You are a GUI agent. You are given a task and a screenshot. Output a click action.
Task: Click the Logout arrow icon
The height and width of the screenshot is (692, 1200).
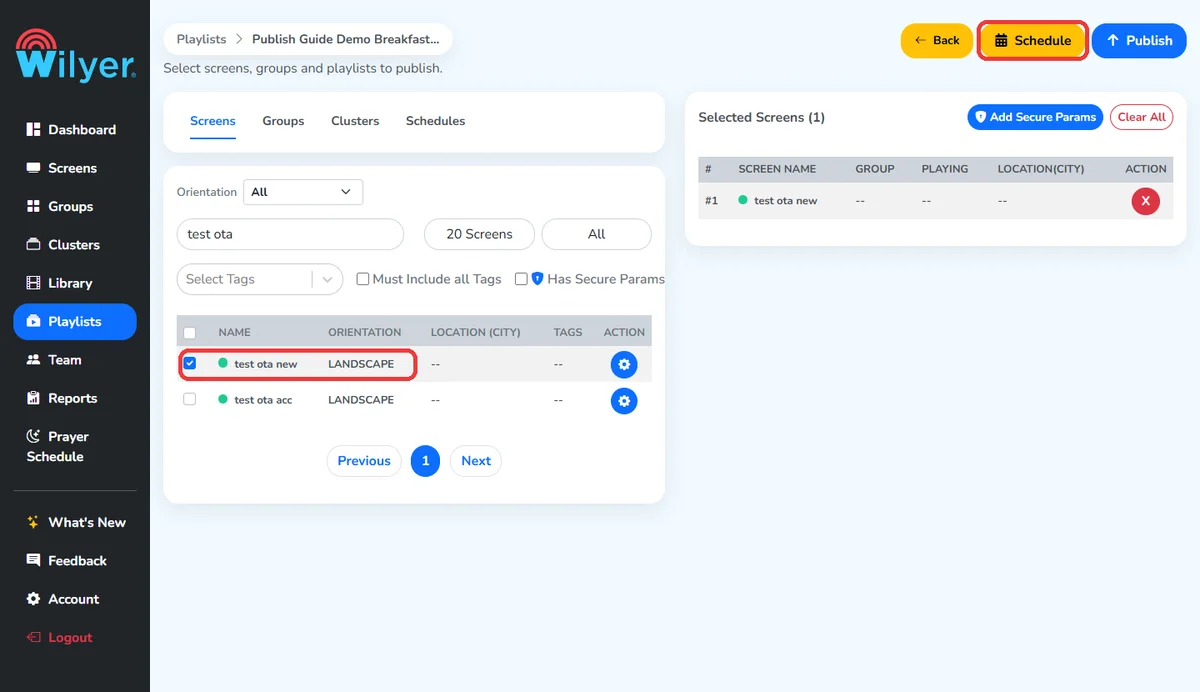coord(33,638)
